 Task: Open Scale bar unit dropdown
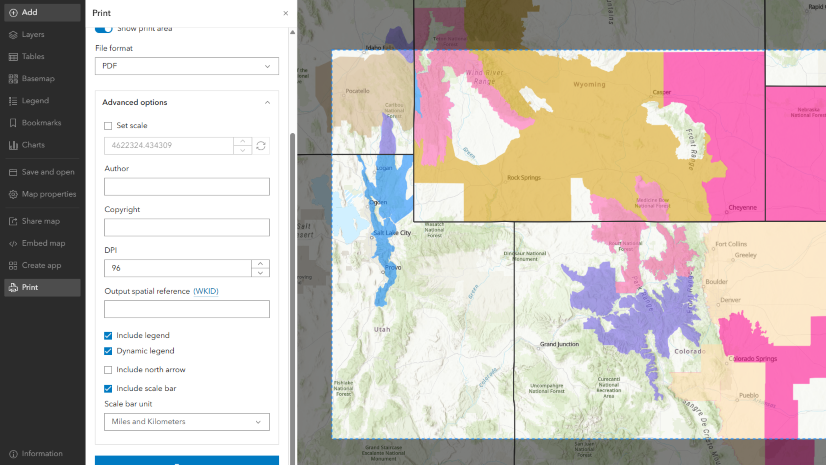tap(187, 422)
